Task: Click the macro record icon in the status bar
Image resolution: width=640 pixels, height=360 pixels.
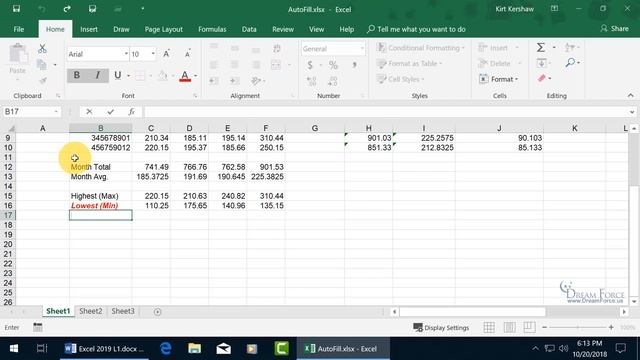Action: (x=38, y=327)
